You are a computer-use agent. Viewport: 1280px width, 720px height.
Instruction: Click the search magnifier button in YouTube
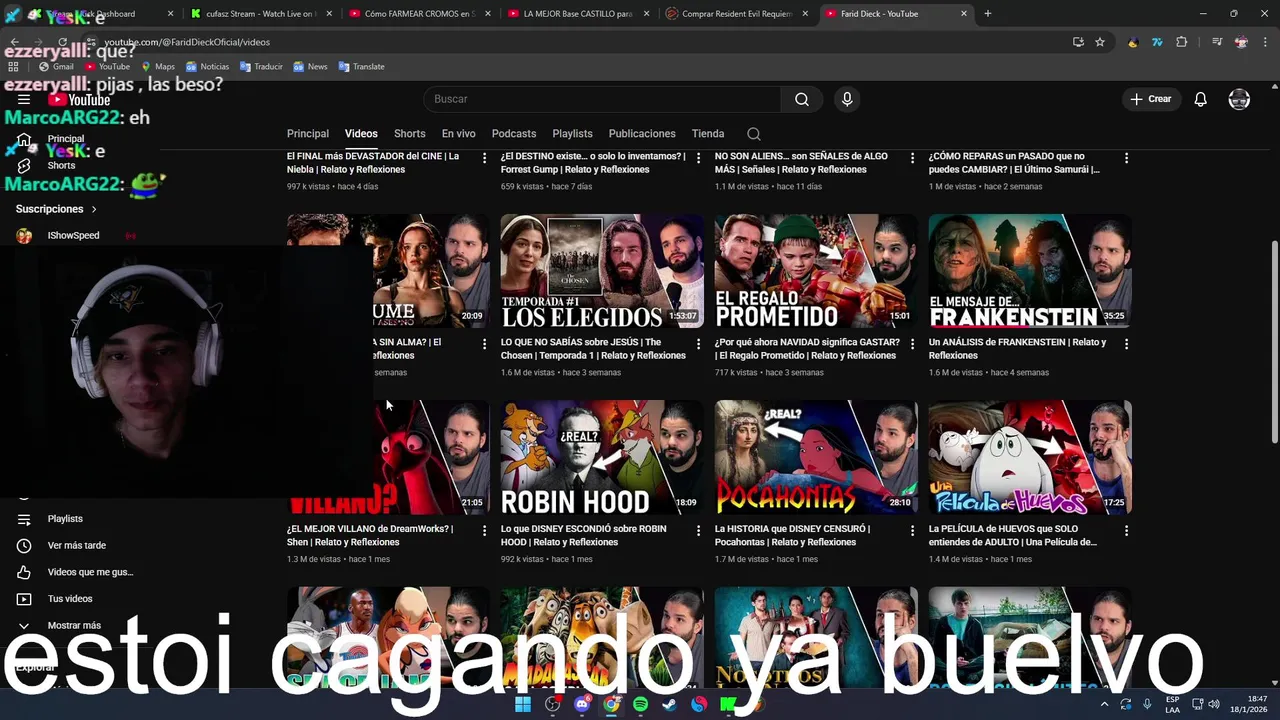coord(802,99)
